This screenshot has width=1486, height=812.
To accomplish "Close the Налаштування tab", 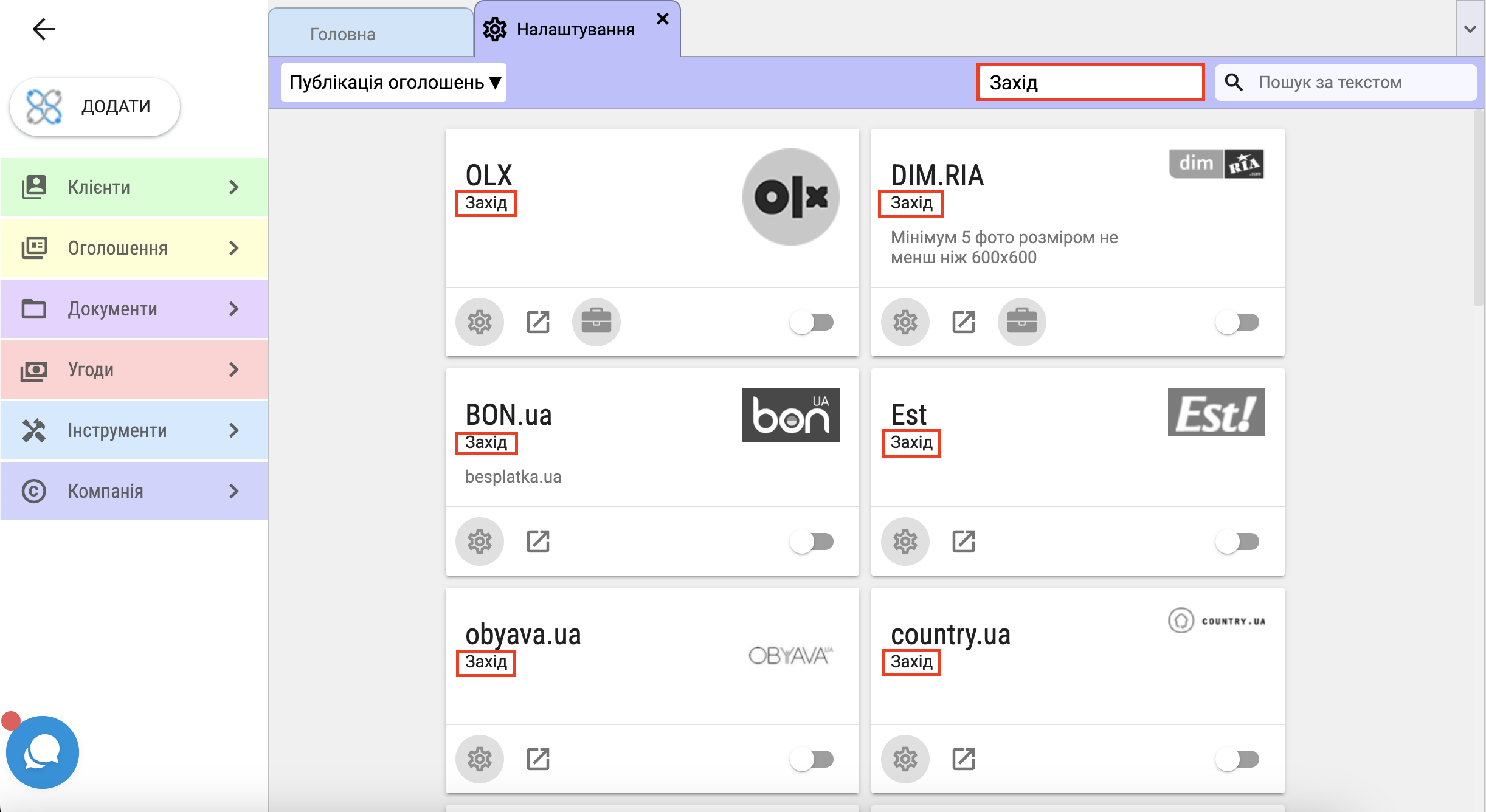I will pos(663,19).
